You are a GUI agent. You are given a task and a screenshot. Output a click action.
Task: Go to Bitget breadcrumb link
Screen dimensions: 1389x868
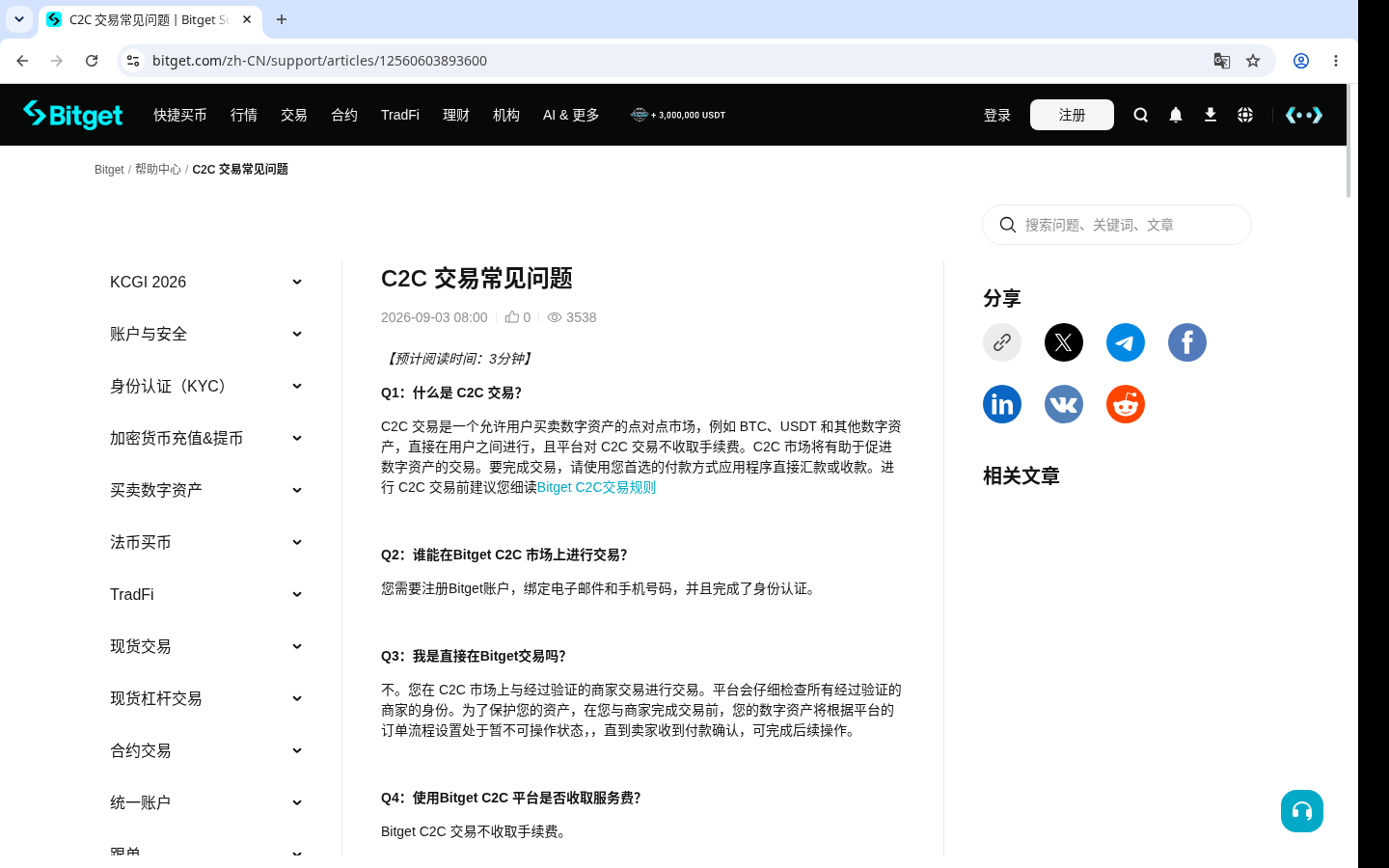tap(109, 169)
